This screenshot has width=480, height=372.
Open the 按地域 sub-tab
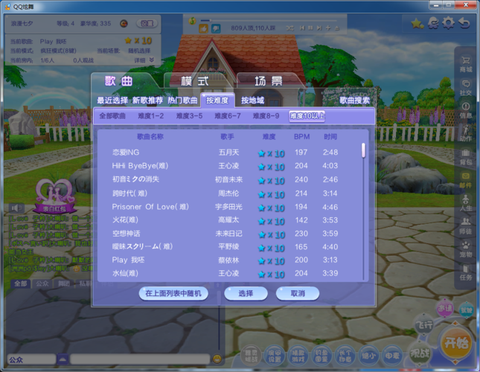click(252, 100)
